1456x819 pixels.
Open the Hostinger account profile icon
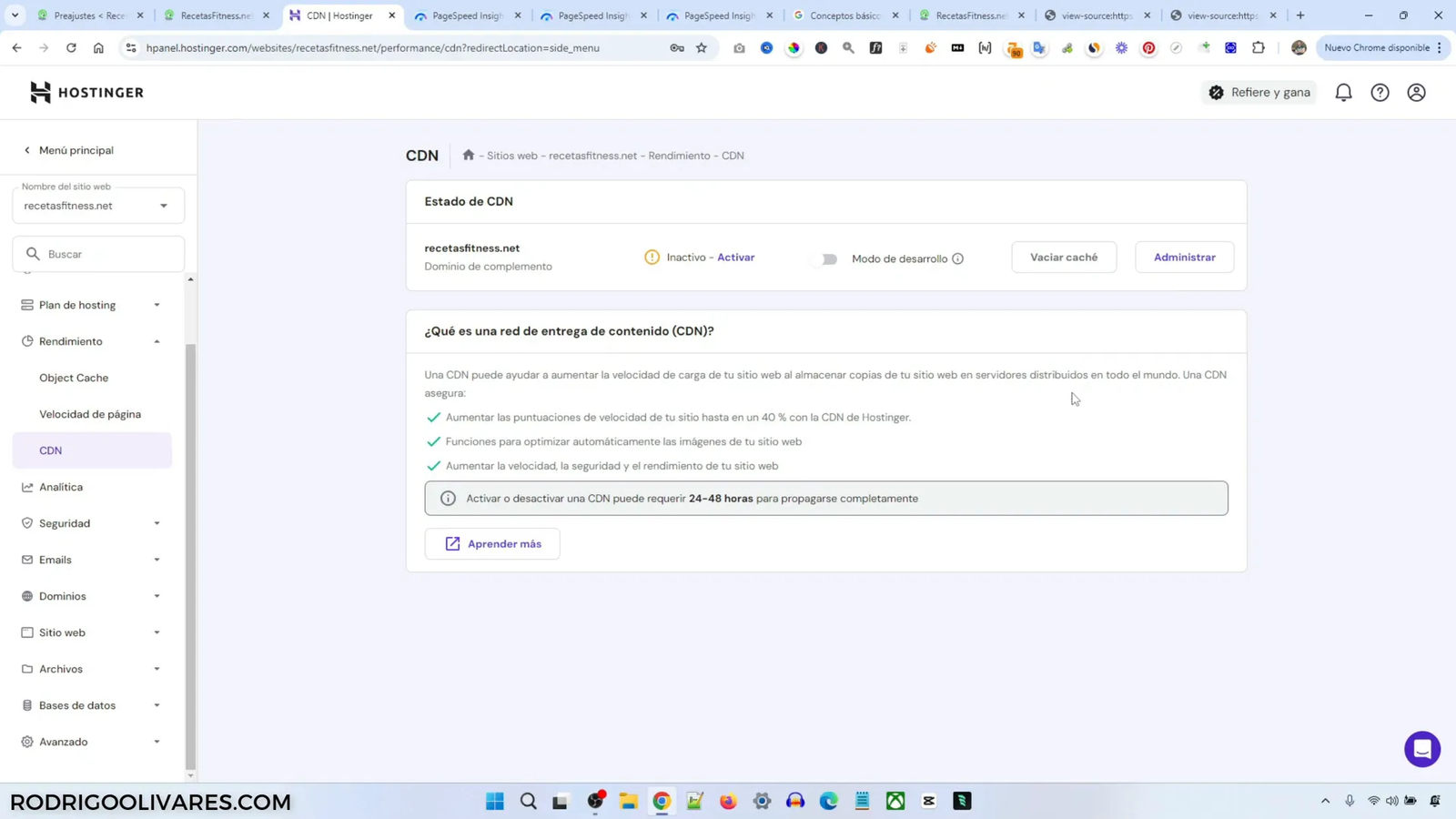1416,92
